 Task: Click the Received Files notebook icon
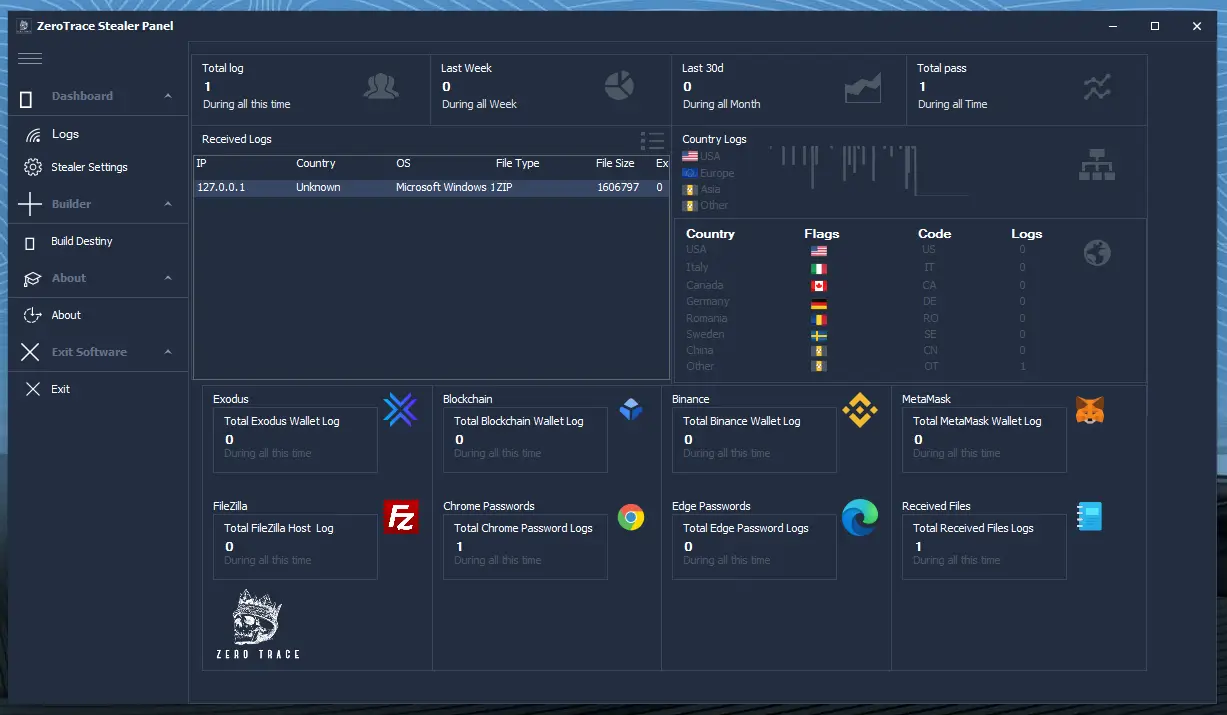click(1089, 517)
